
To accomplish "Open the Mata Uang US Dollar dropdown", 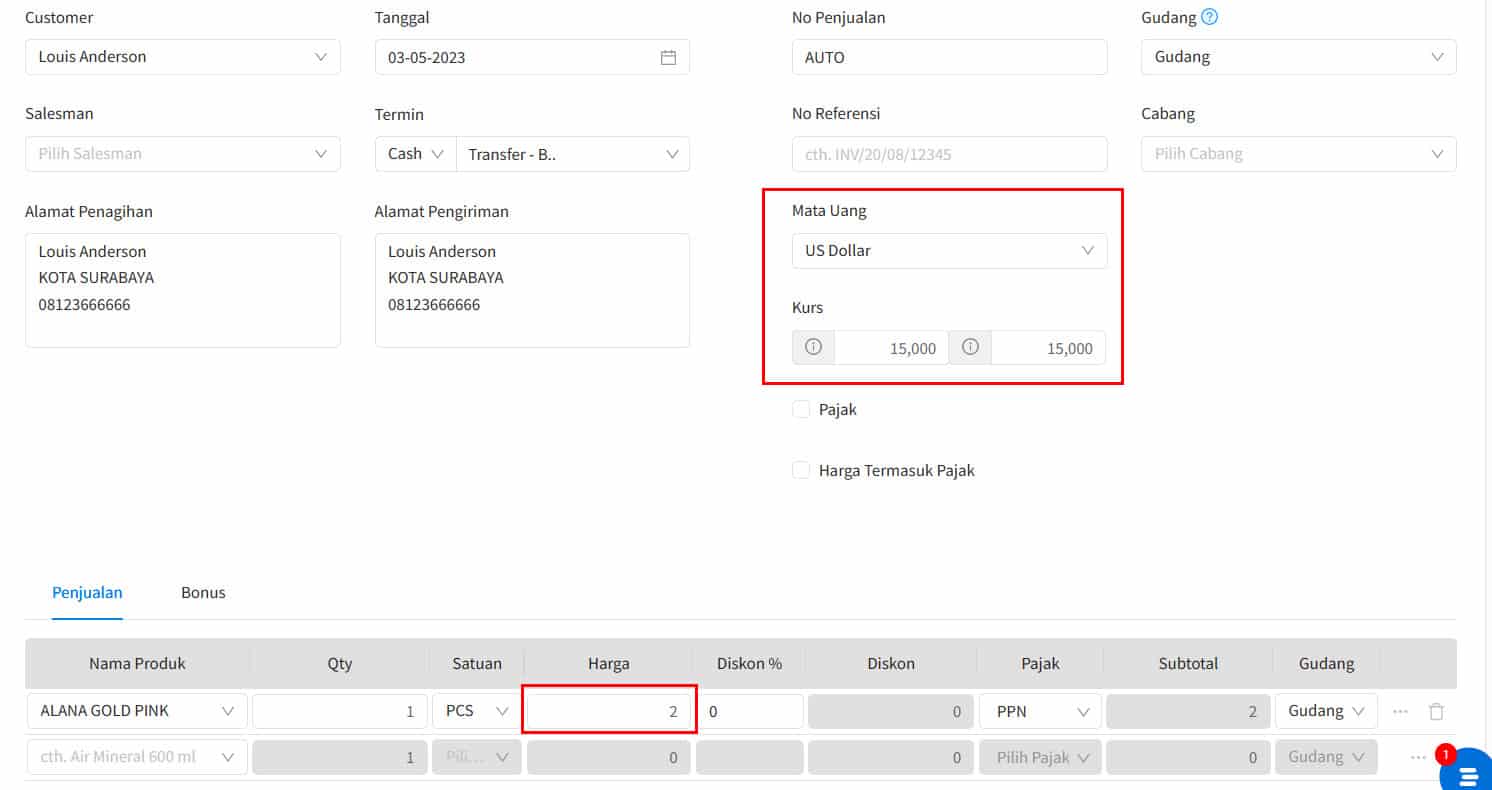I will pyautogui.click(x=949, y=251).
